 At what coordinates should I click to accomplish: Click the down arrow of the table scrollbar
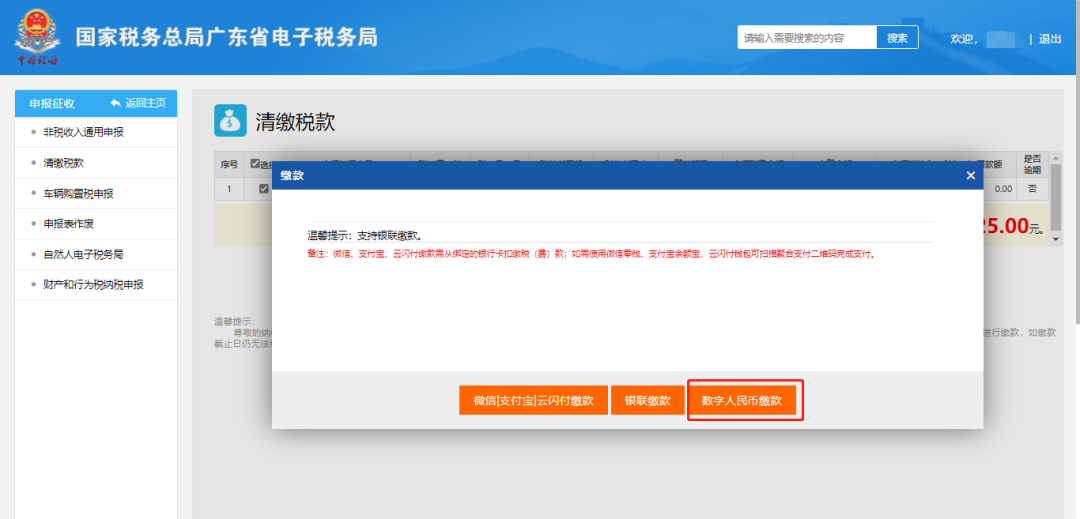[x=1057, y=240]
